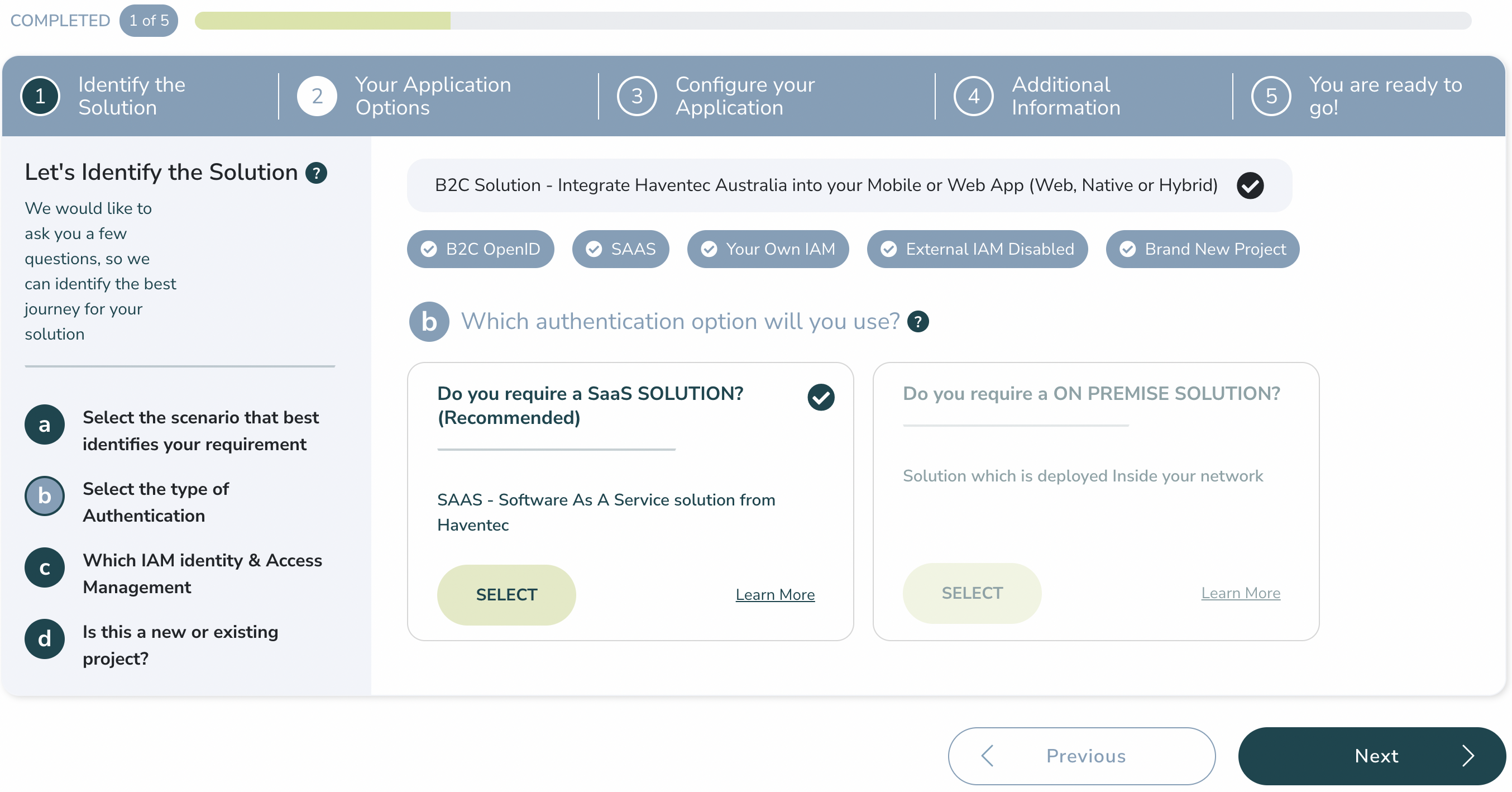Click step 1 circle in wizard header
The width and height of the screenshot is (1512, 792).
[x=40, y=96]
